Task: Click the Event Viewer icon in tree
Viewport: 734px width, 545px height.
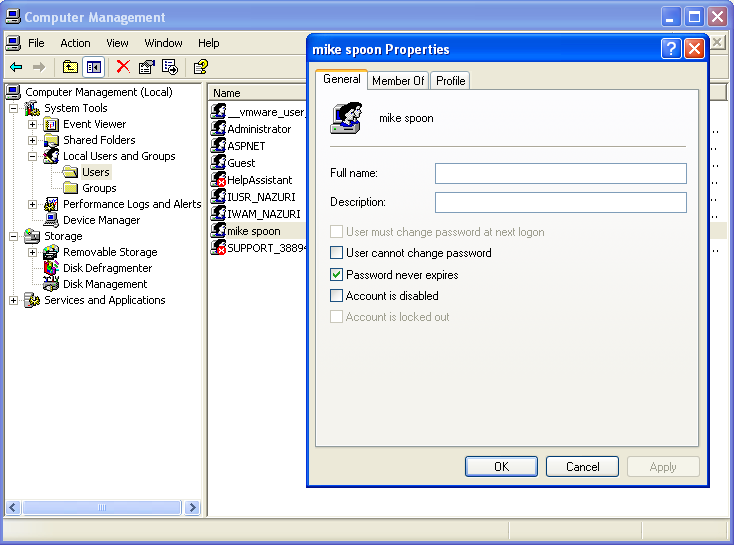Action: pos(51,125)
